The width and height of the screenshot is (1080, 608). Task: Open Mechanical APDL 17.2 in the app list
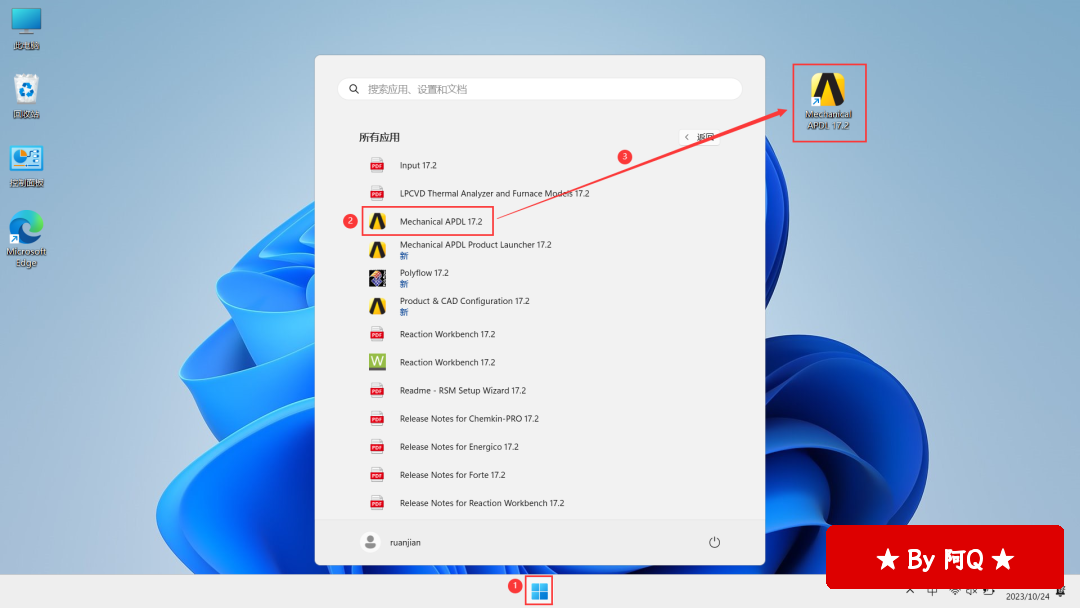point(440,221)
